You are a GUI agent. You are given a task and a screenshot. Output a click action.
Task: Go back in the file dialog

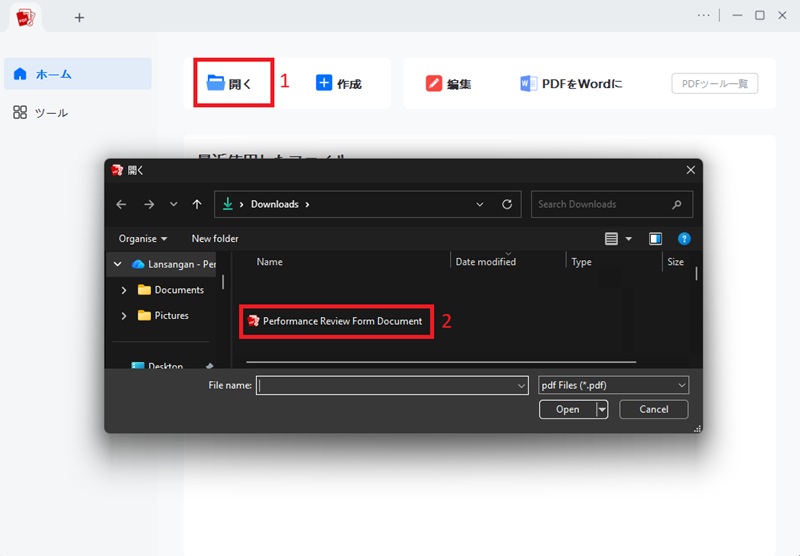tap(121, 205)
